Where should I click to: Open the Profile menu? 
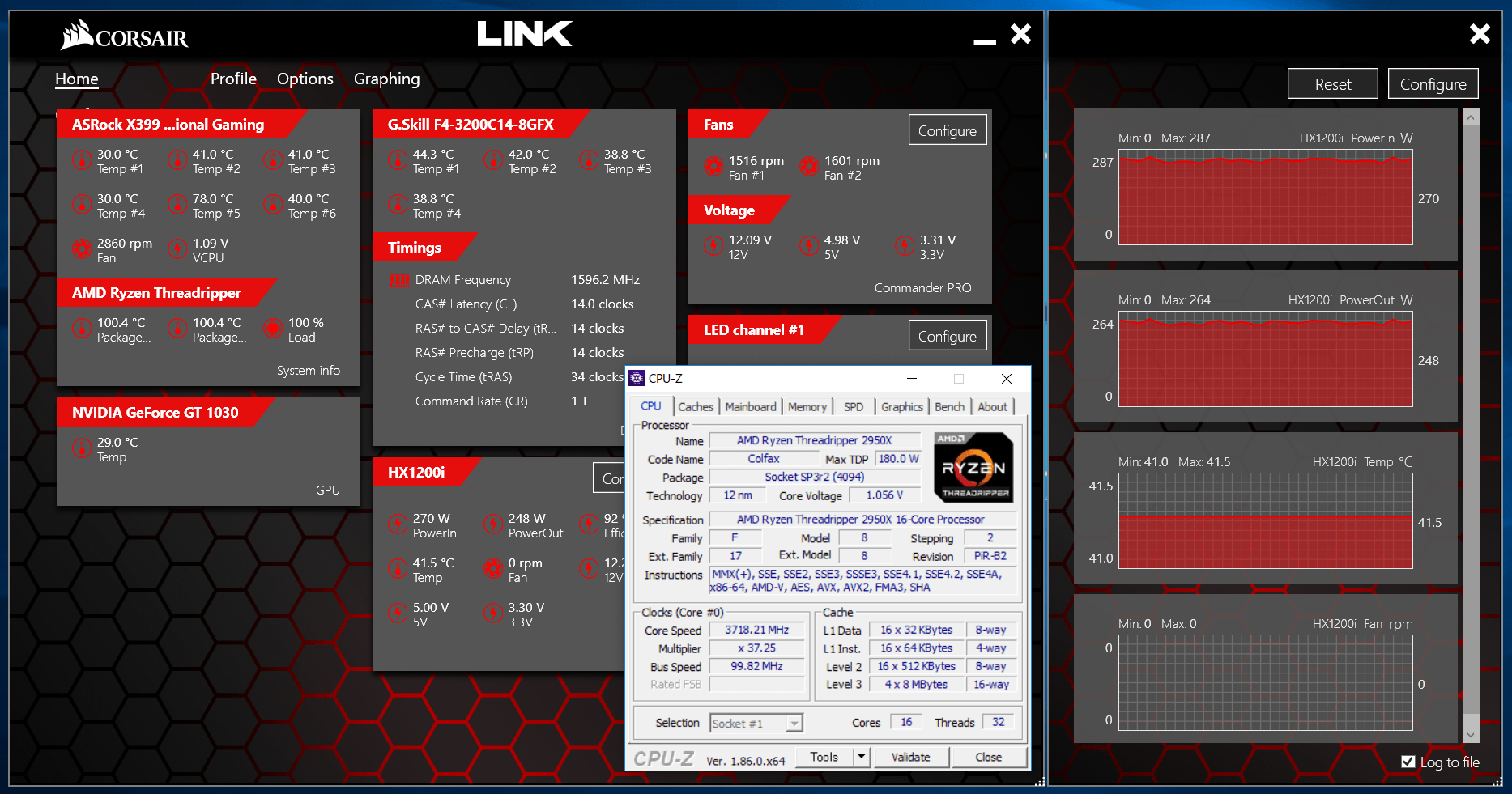point(233,79)
